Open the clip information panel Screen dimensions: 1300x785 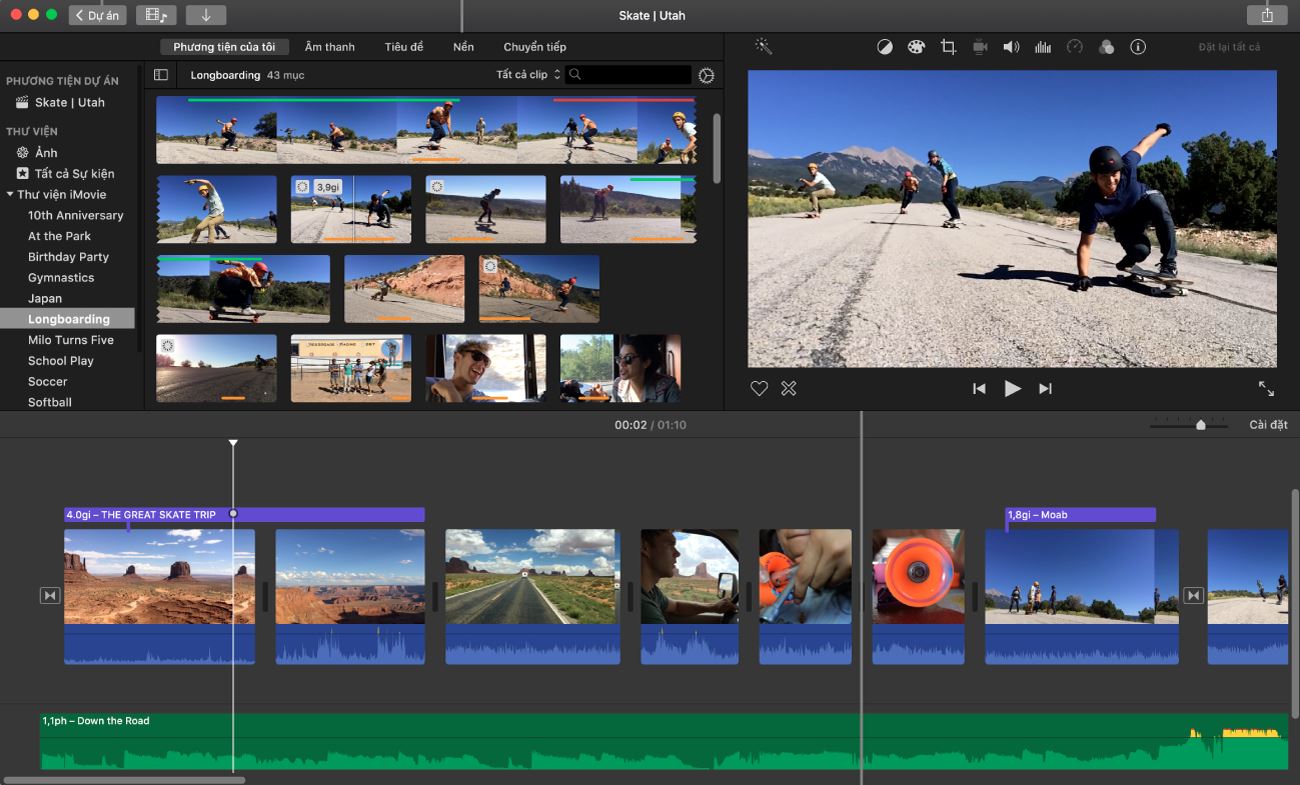[1138, 46]
